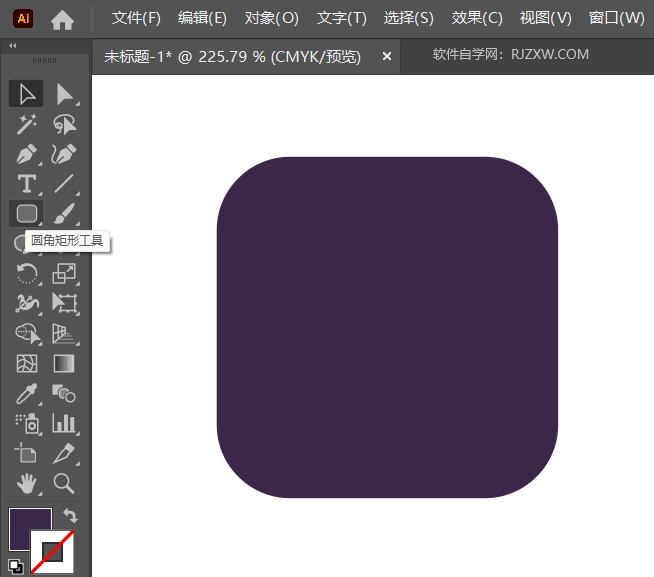
Task: Reset to default fill and stroke
Action: (15, 567)
